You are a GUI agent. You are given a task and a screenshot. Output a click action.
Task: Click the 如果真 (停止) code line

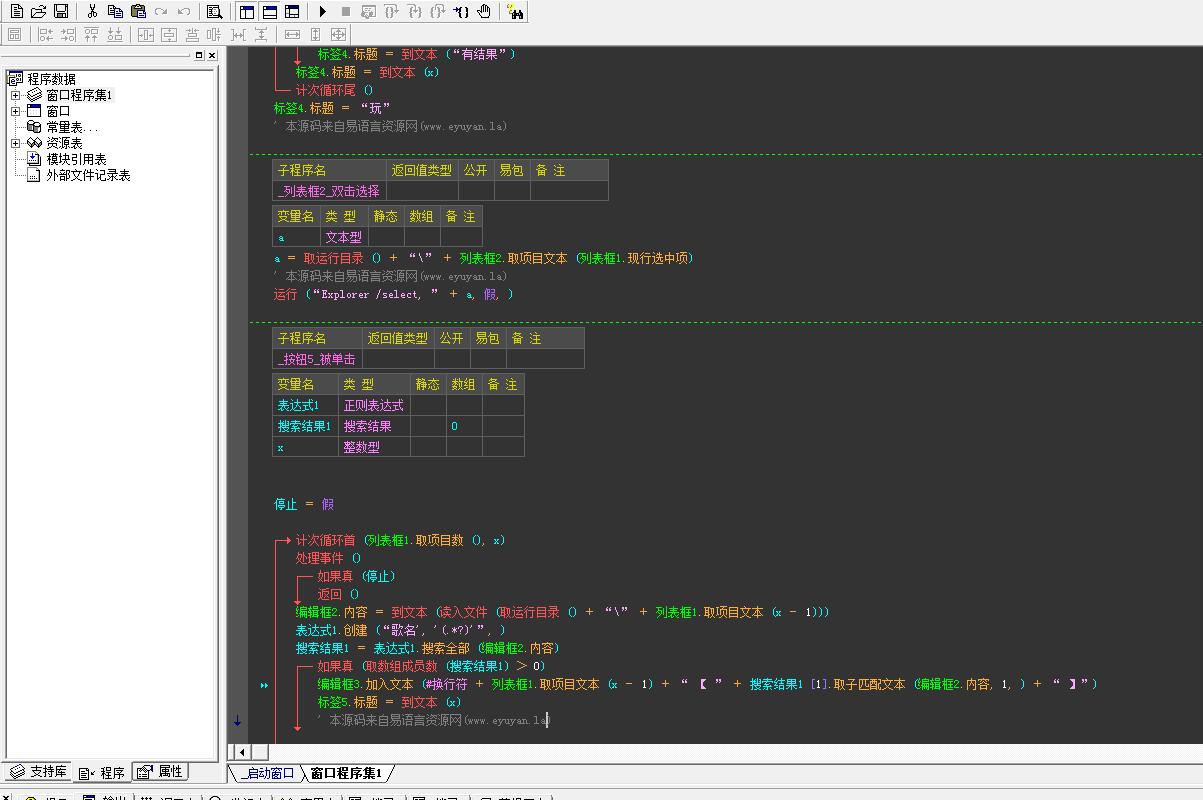pyautogui.click(x=357, y=576)
